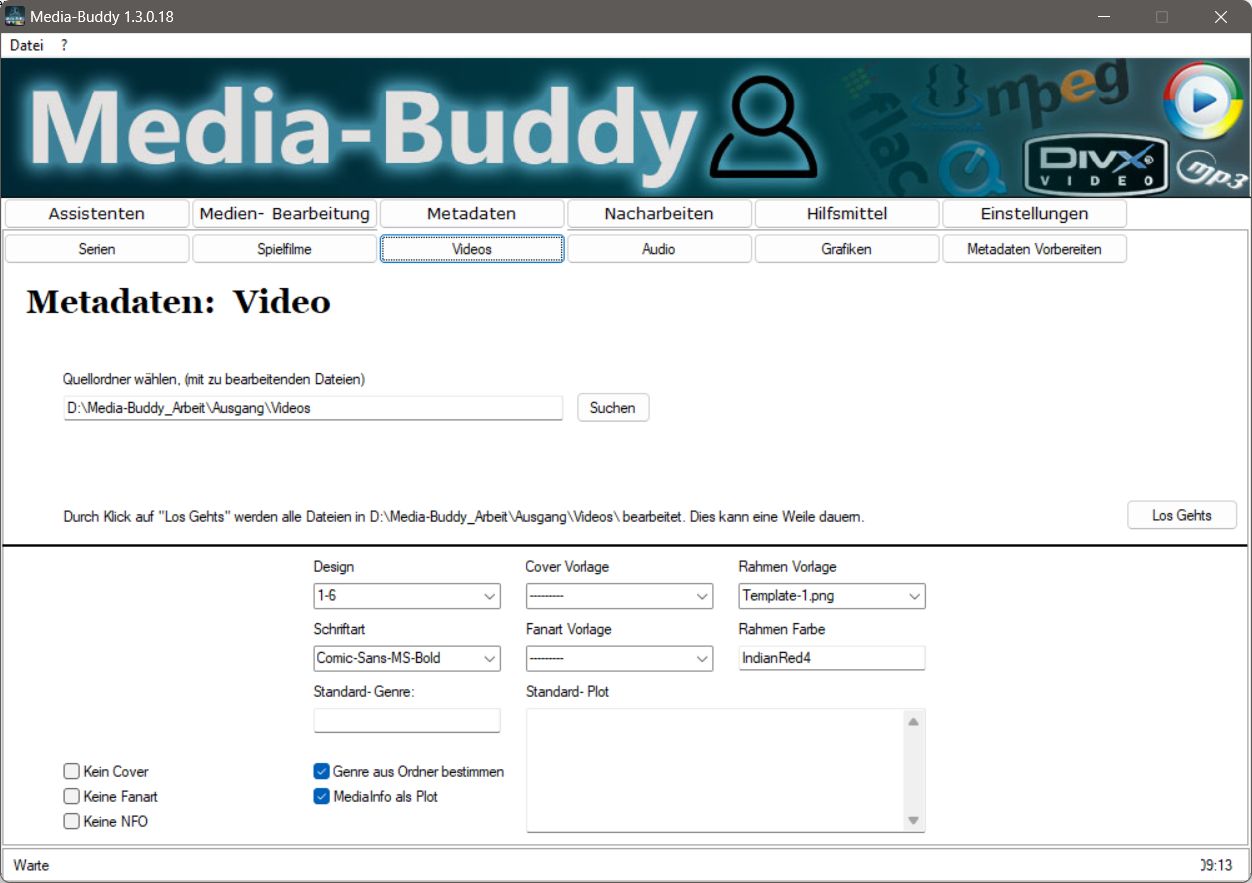Select the Metadaten main tab

coord(472,214)
